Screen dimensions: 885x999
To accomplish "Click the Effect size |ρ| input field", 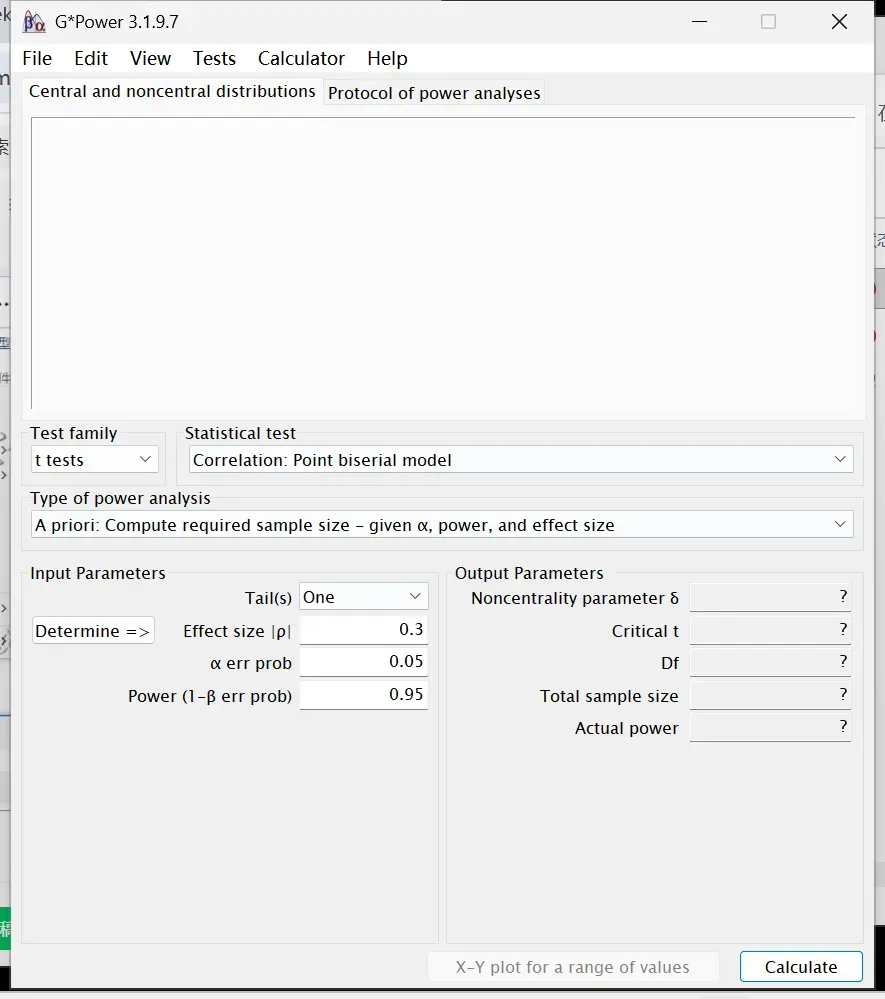I will [363, 629].
